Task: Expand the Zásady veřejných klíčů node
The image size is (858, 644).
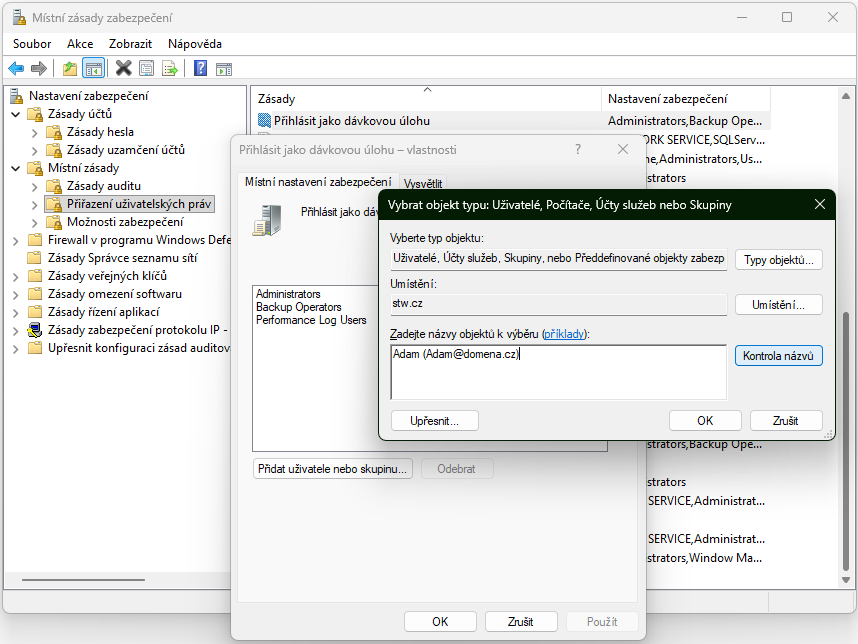Action: point(16,276)
